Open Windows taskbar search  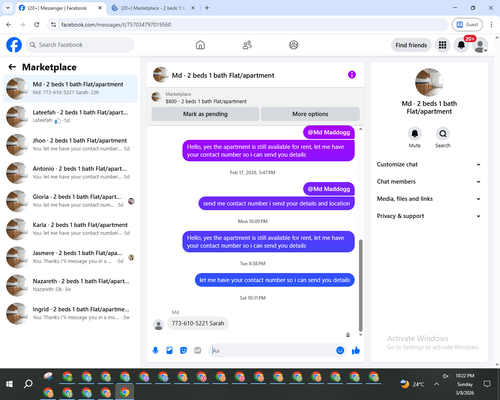[x=28, y=384]
